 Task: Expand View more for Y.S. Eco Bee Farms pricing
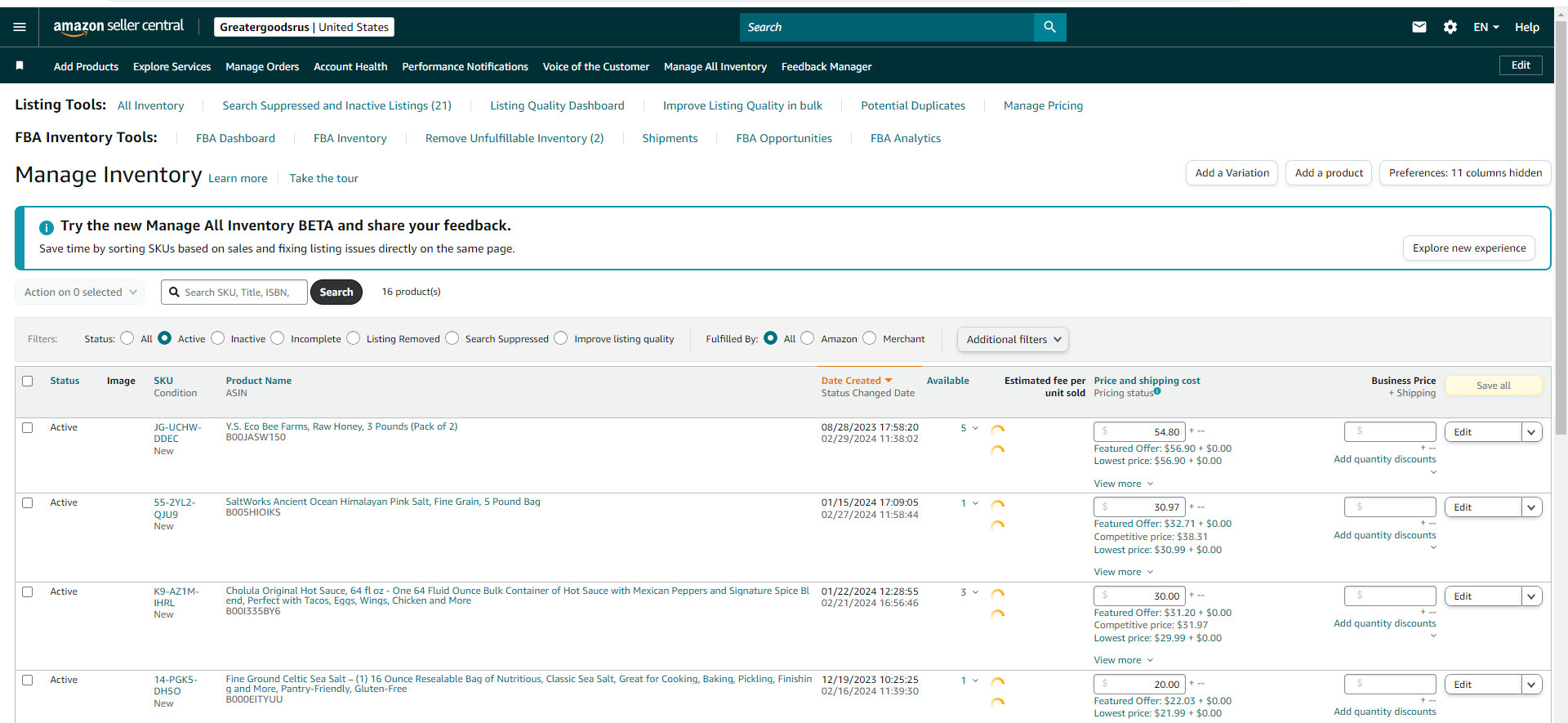coord(1124,484)
